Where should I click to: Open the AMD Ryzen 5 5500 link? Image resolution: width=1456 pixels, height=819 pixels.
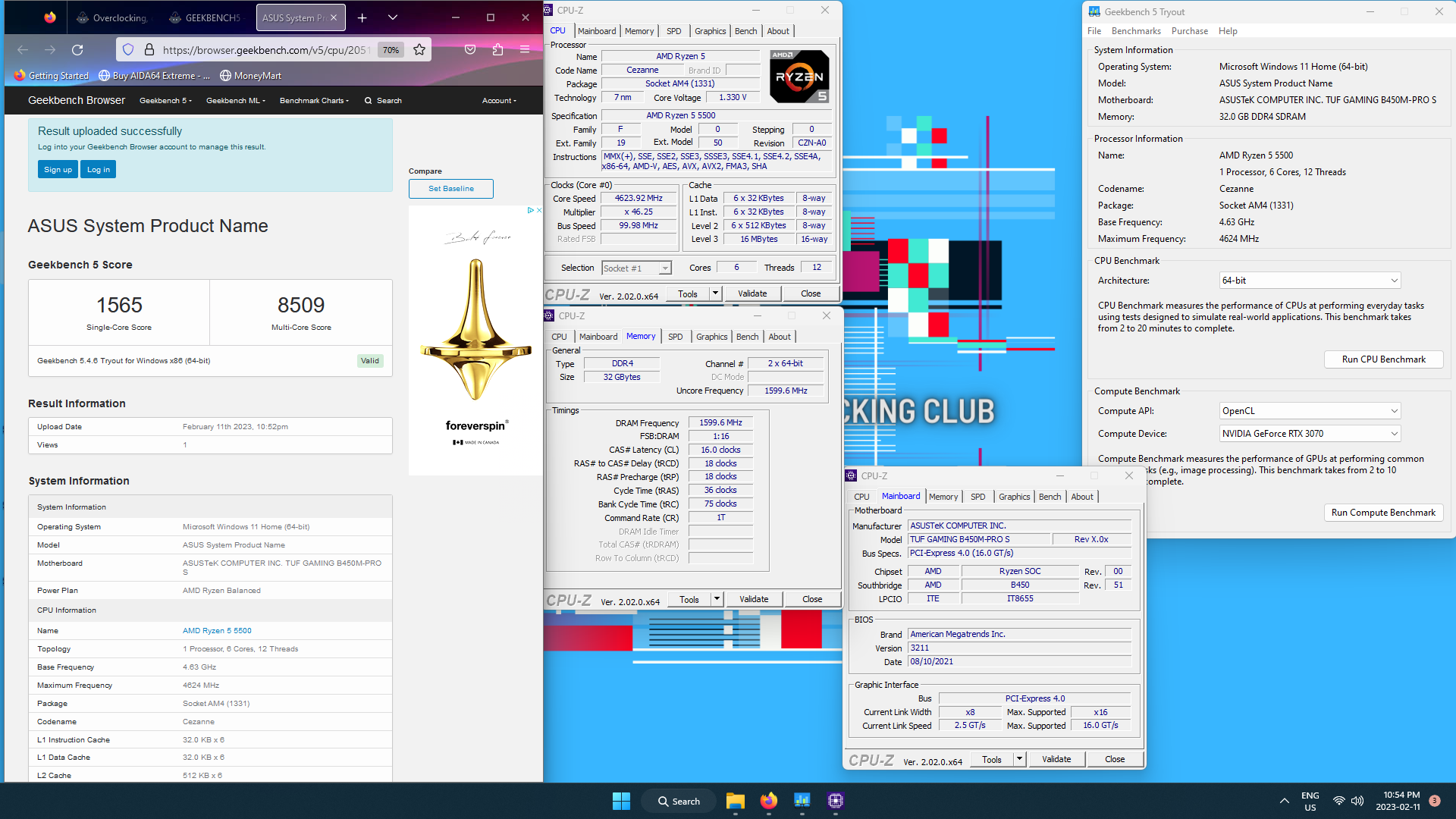click(217, 631)
